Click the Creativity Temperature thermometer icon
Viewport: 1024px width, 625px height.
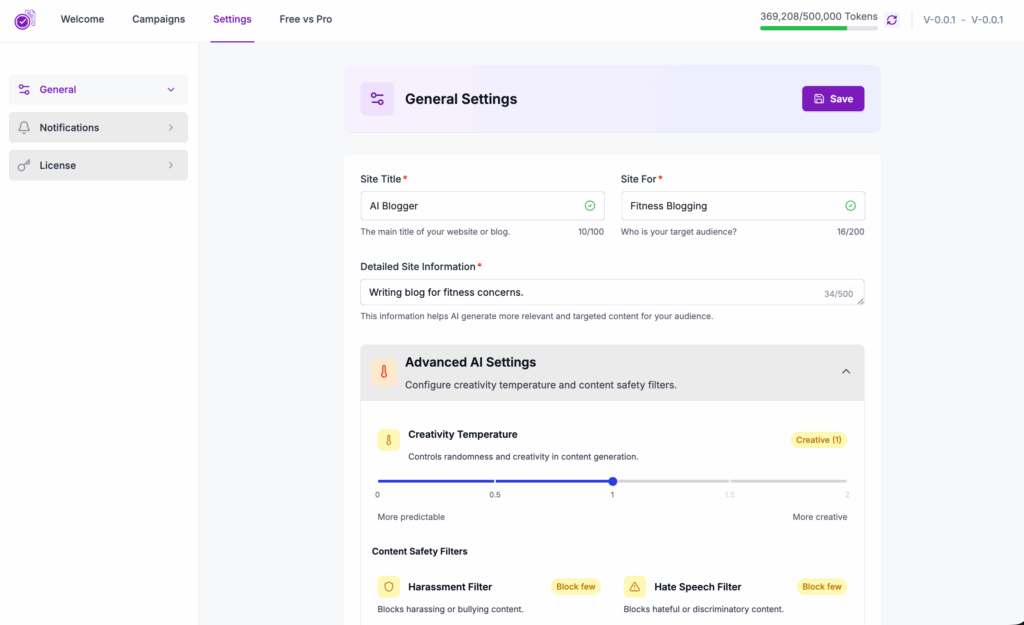click(x=389, y=440)
